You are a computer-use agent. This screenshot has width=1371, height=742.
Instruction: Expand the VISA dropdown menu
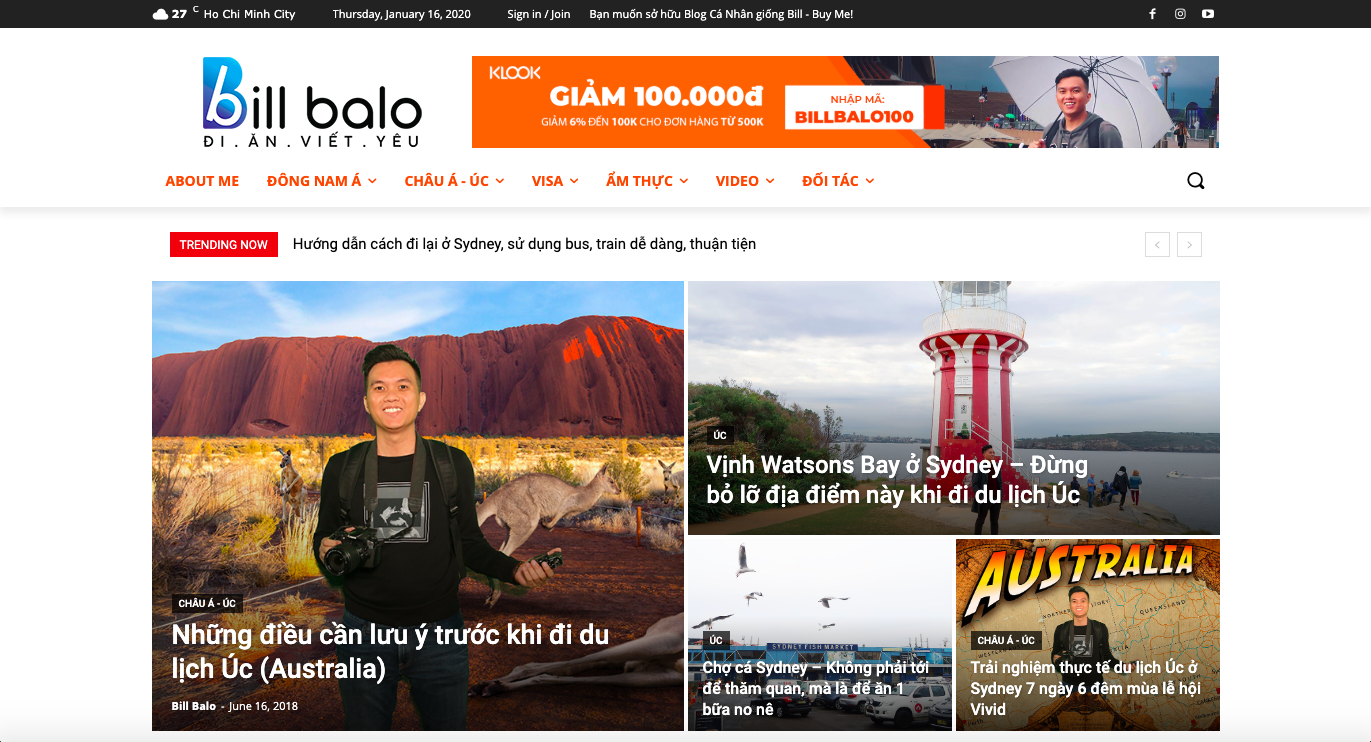(555, 181)
